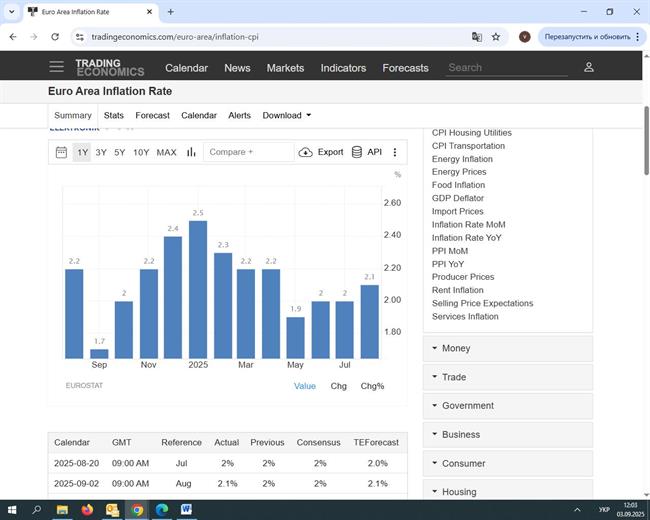Image resolution: width=650 pixels, height=520 pixels.
Task: Go to Forecasts in top navigation
Action: click(x=405, y=68)
